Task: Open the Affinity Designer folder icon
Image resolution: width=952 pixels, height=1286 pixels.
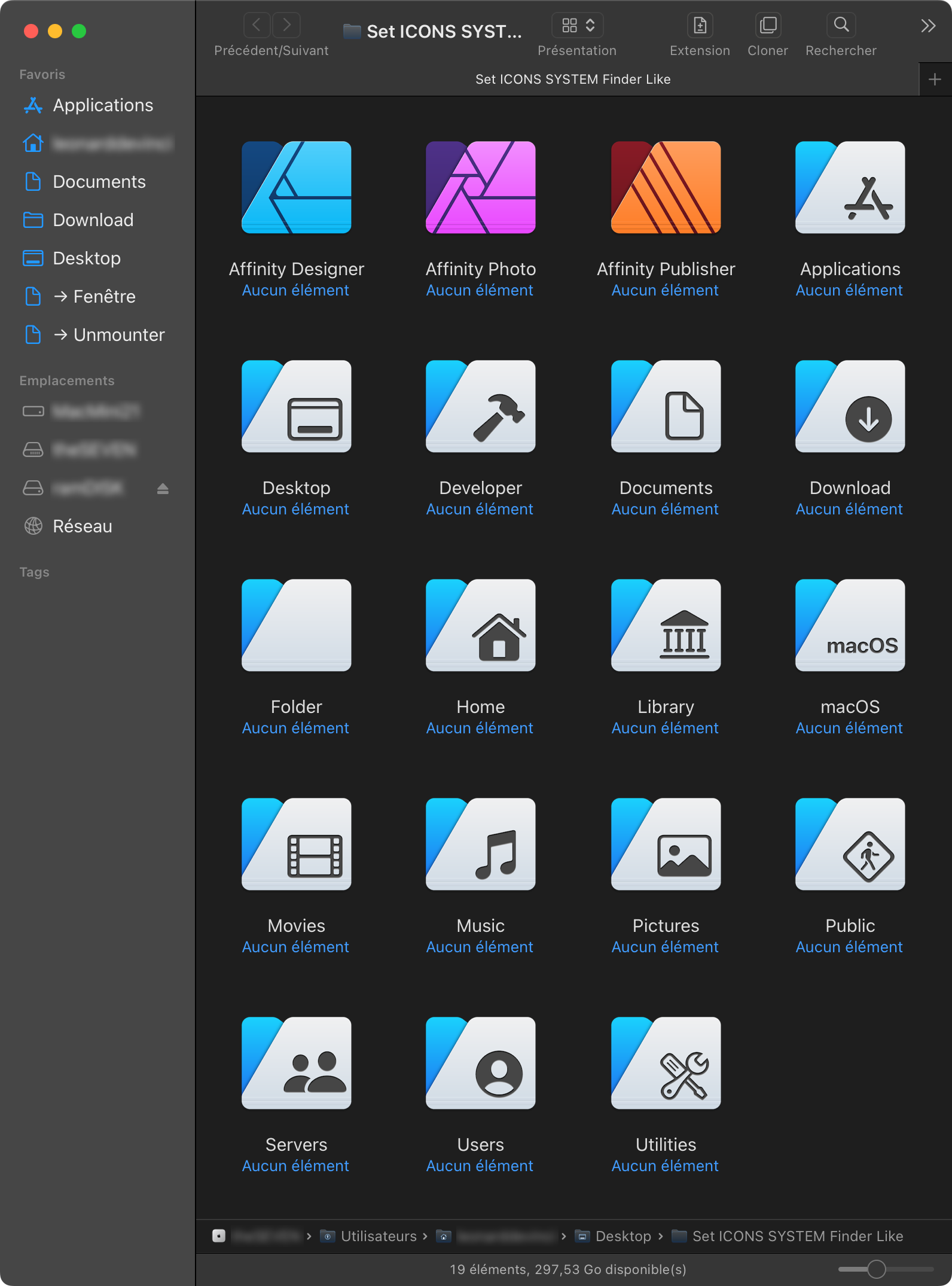Action: tap(296, 187)
